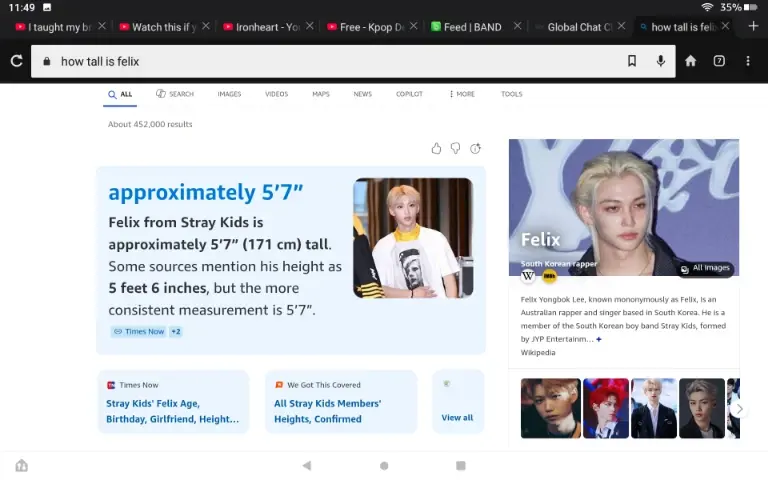Open the browser three-dot menu
This screenshot has width=768, height=480.
(748, 61)
